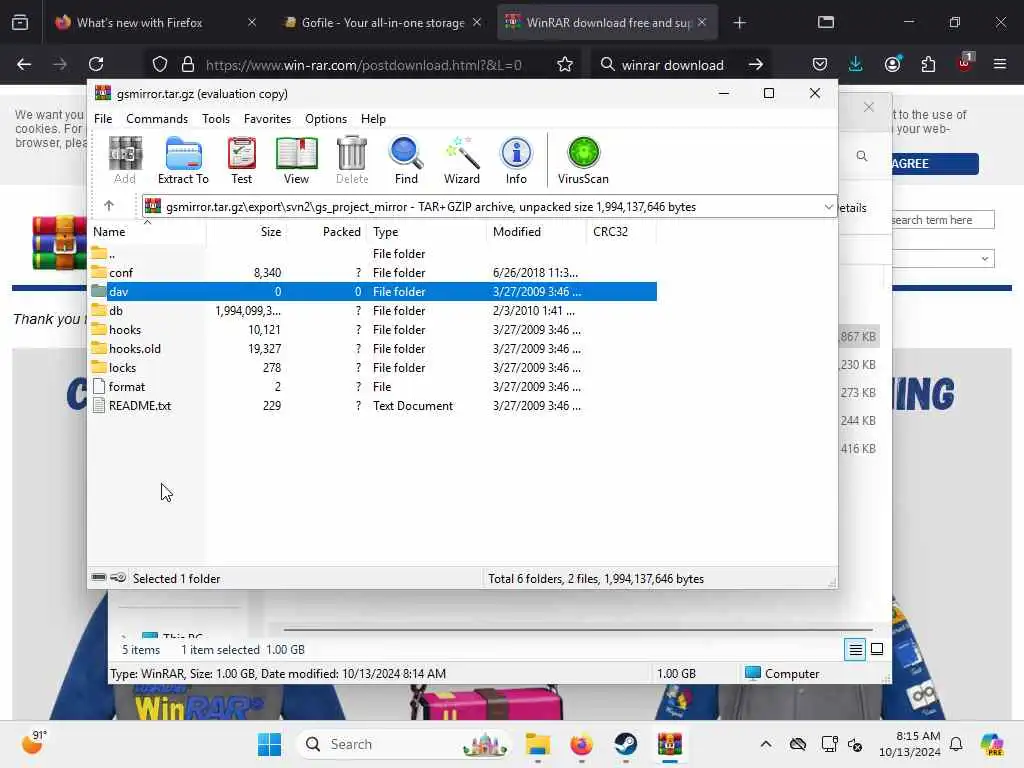Select the db folder row
The width and height of the screenshot is (1024, 768).
[372, 311]
